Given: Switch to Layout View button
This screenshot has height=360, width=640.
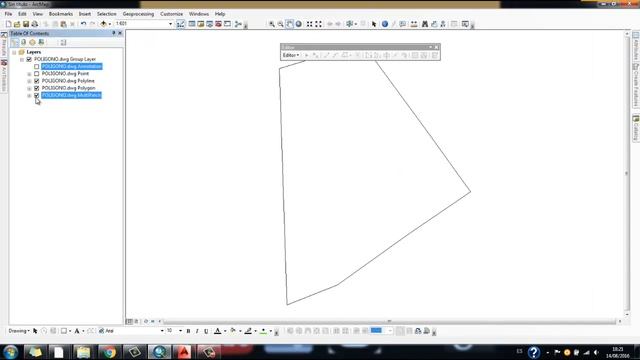Looking at the screenshot, I should [x=136, y=322].
